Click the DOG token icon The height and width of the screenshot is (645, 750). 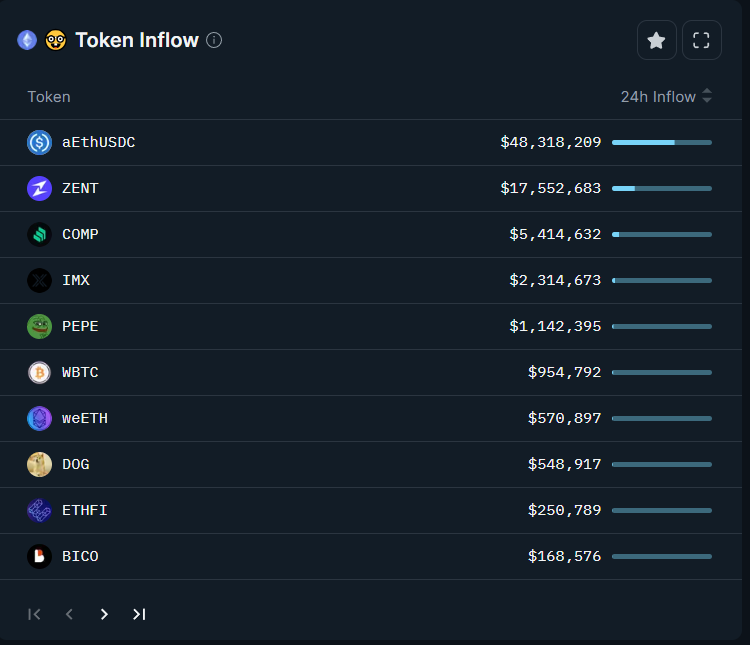[39, 465]
